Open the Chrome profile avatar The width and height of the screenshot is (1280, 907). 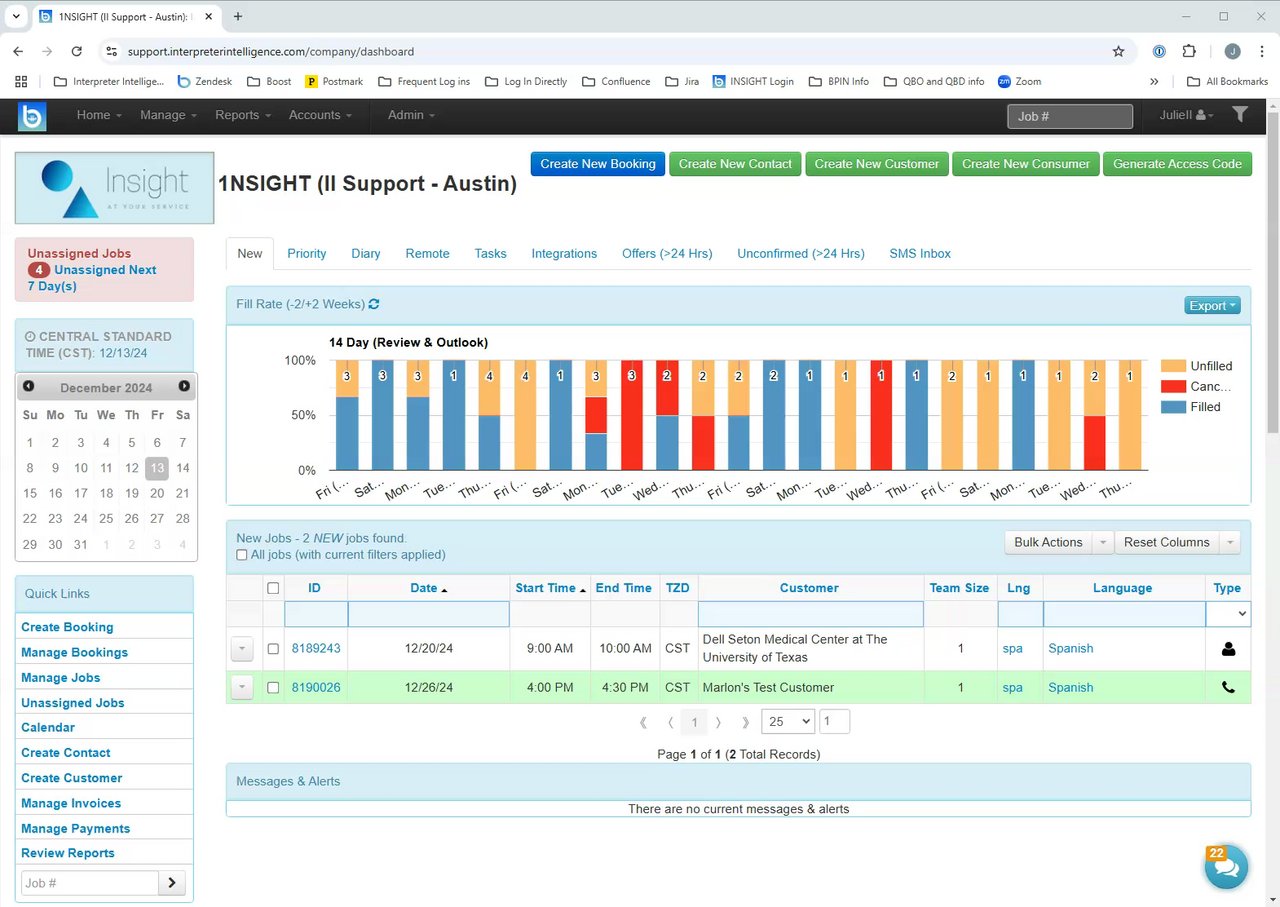1232,51
